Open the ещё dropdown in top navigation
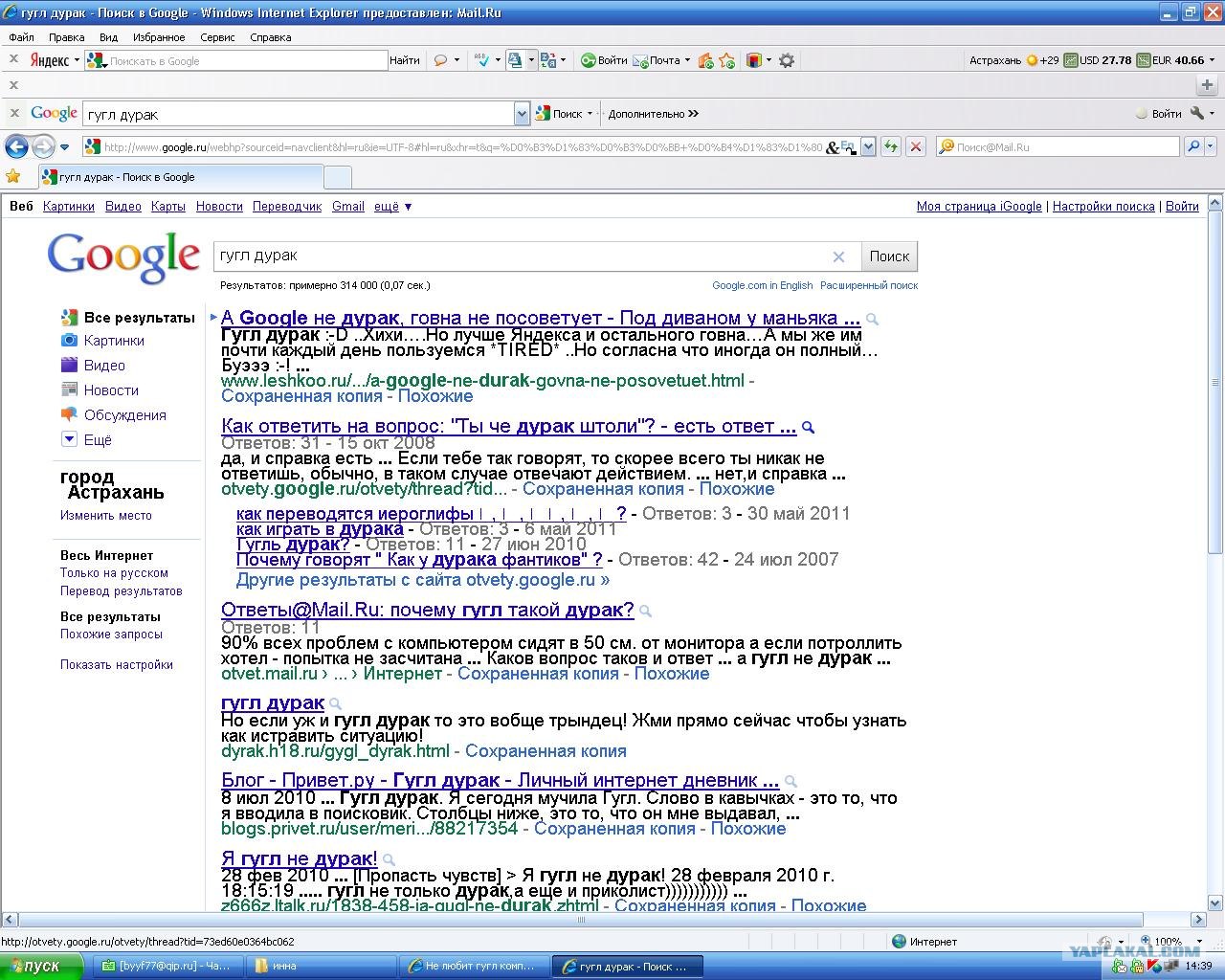Viewport: 1225px width, 980px height. pos(392,206)
